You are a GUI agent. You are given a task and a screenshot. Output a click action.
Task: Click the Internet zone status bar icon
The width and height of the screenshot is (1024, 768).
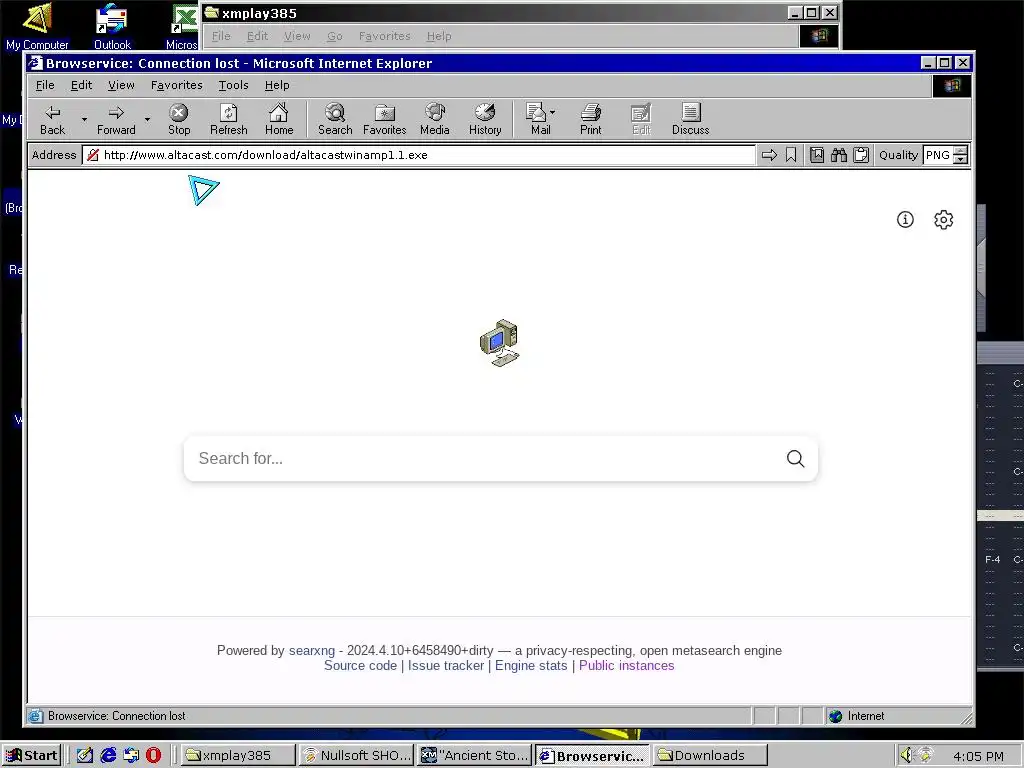(x=835, y=716)
